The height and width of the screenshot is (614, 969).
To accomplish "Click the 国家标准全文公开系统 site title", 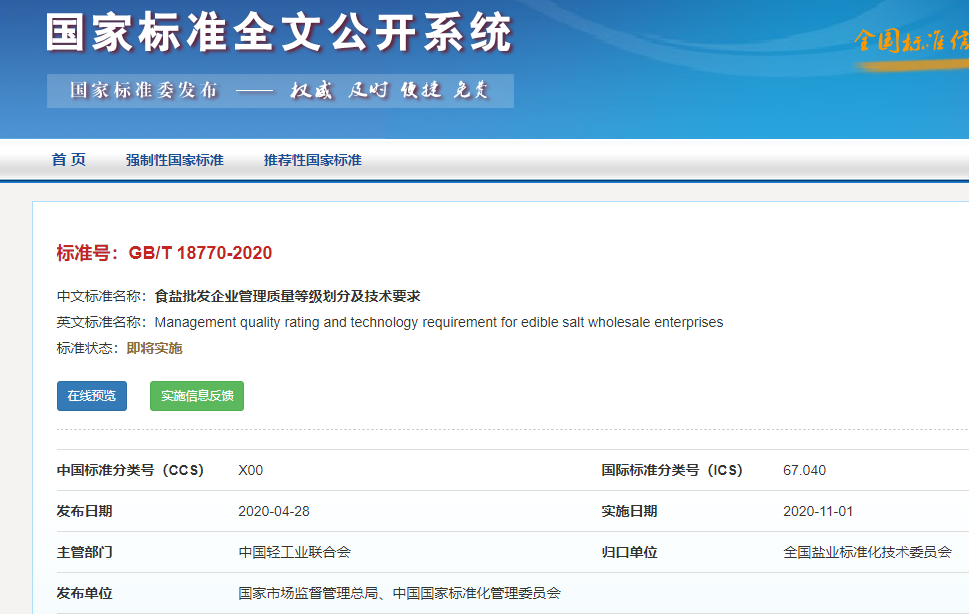I will point(279,33).
